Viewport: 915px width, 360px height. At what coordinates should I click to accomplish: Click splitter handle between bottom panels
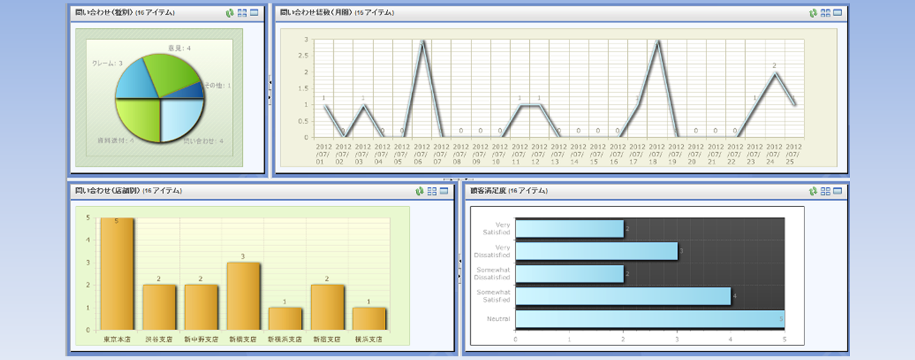coord(459,268)
